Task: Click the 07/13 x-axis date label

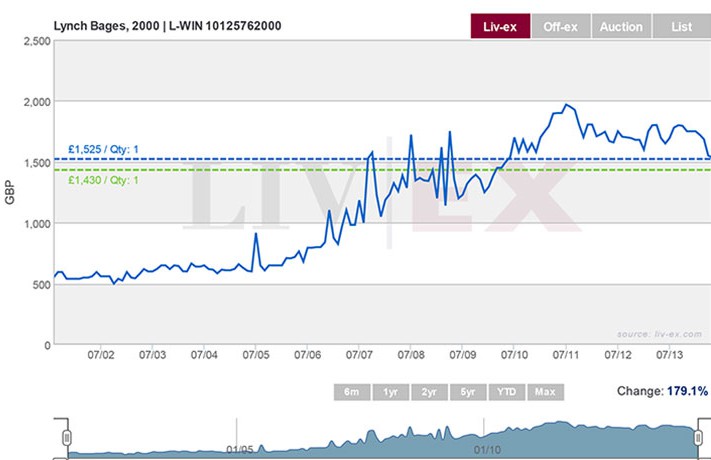Action: [x=669, y=355]
